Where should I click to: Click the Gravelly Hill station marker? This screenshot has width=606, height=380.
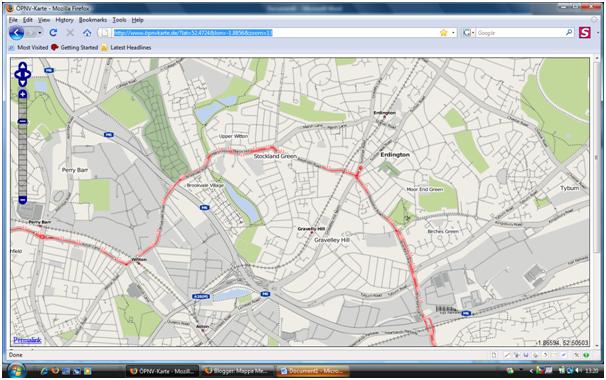pyautogui.click(x=312, y=233)
